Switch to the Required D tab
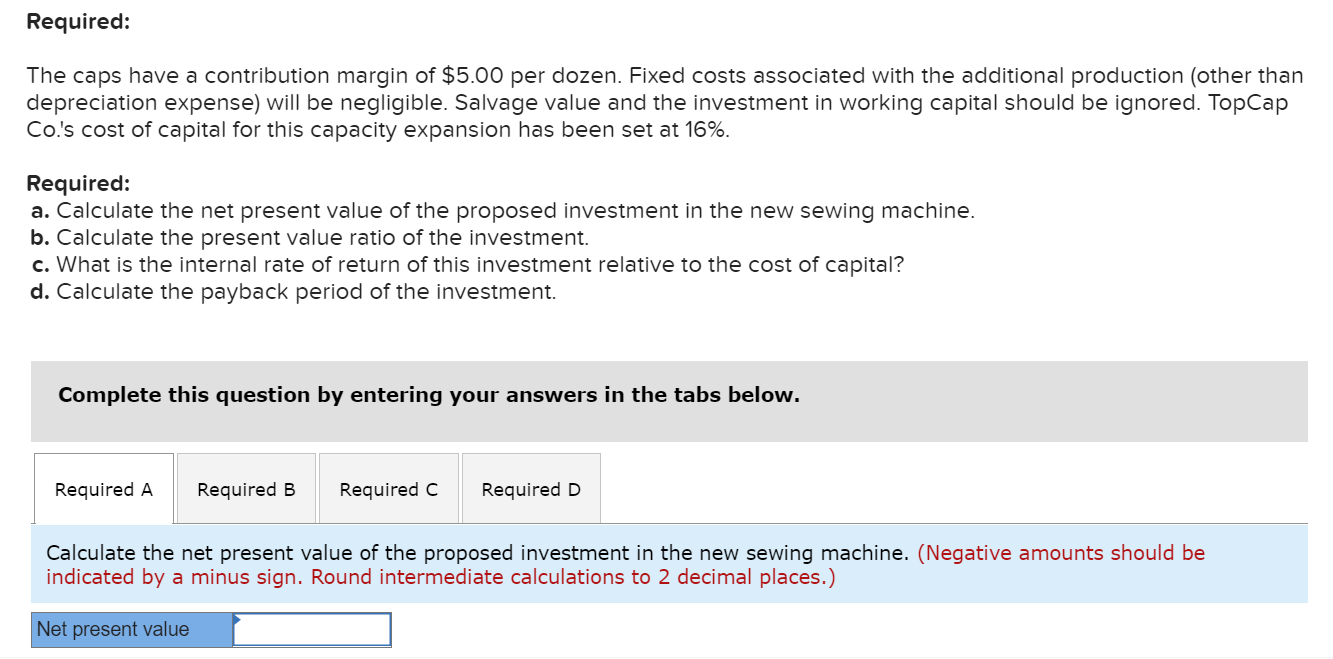This screenshot has width=1333, height=659. coord(531,489)
